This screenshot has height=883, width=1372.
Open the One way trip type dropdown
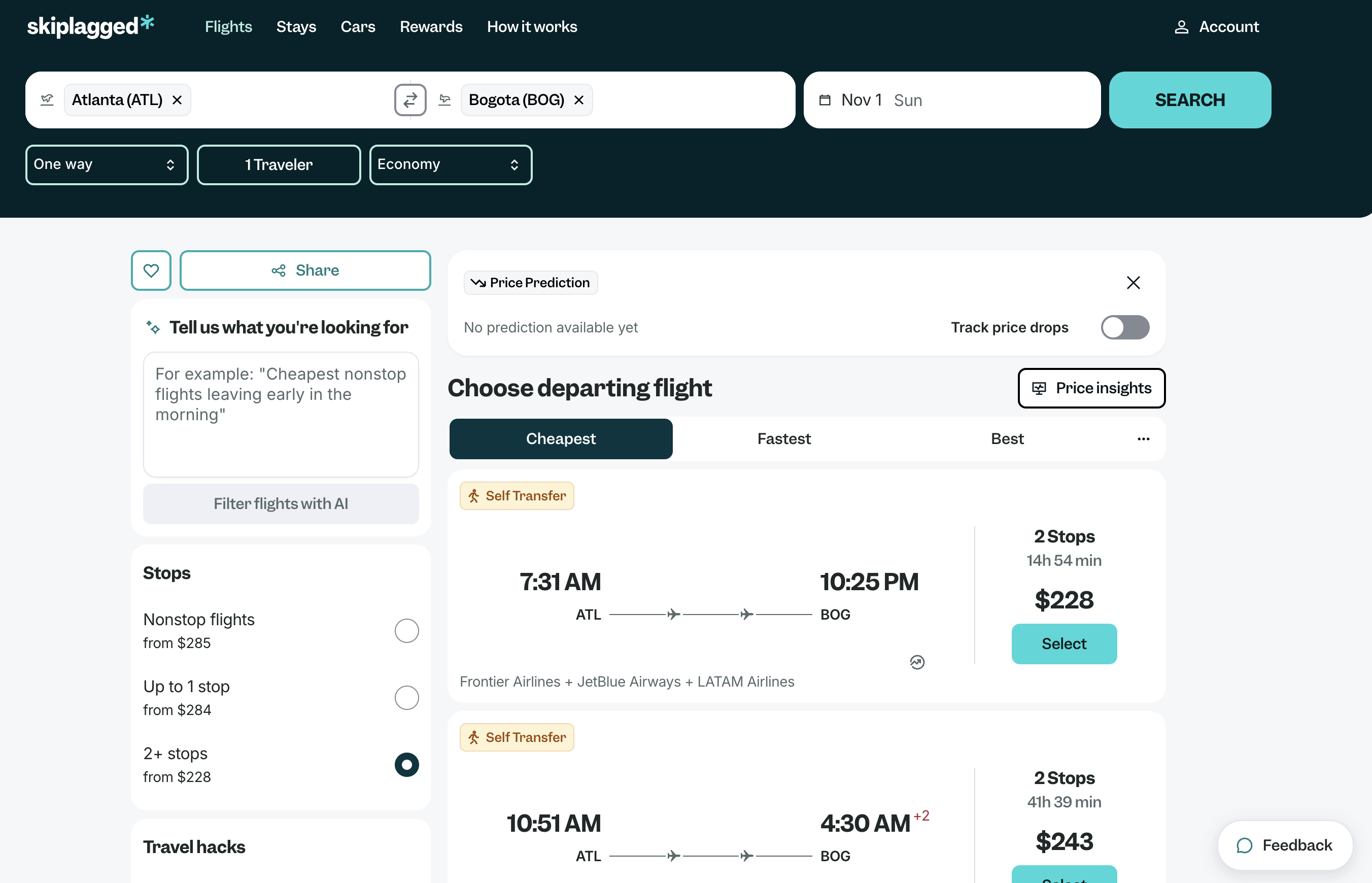coord(107,164)
